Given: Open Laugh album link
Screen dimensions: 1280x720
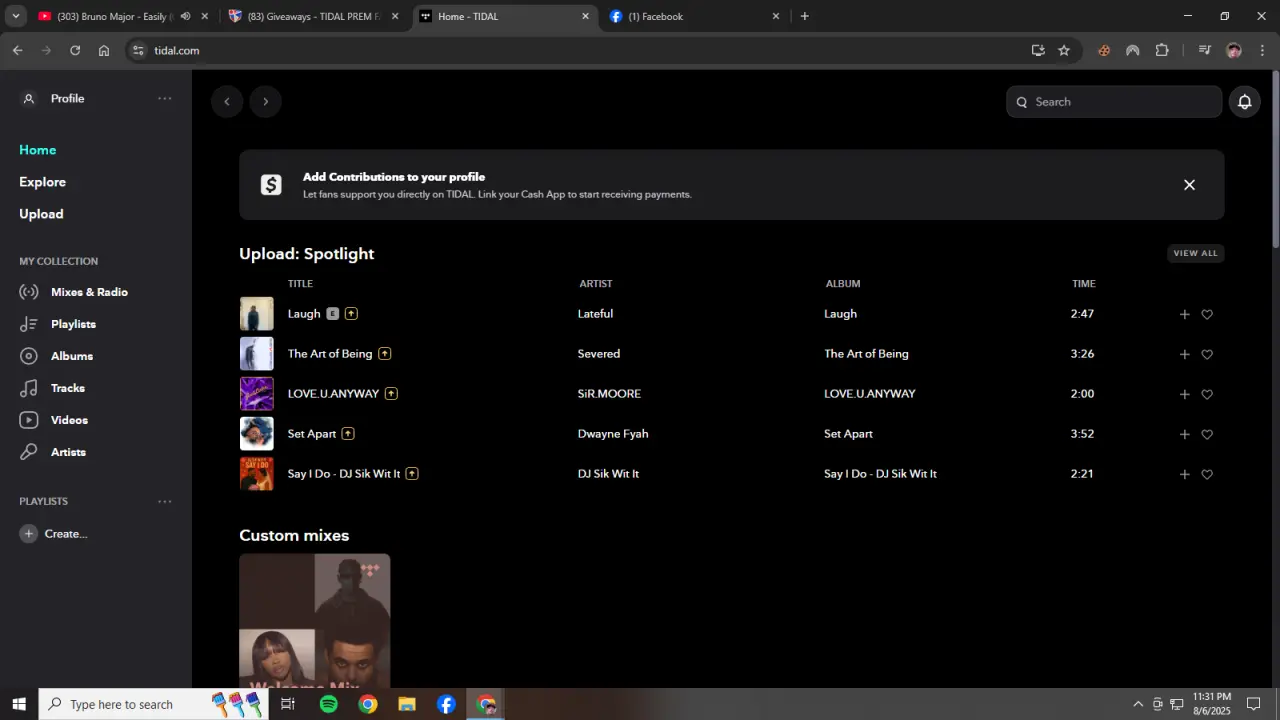Looking at the screenshot, I should (840, 314).
